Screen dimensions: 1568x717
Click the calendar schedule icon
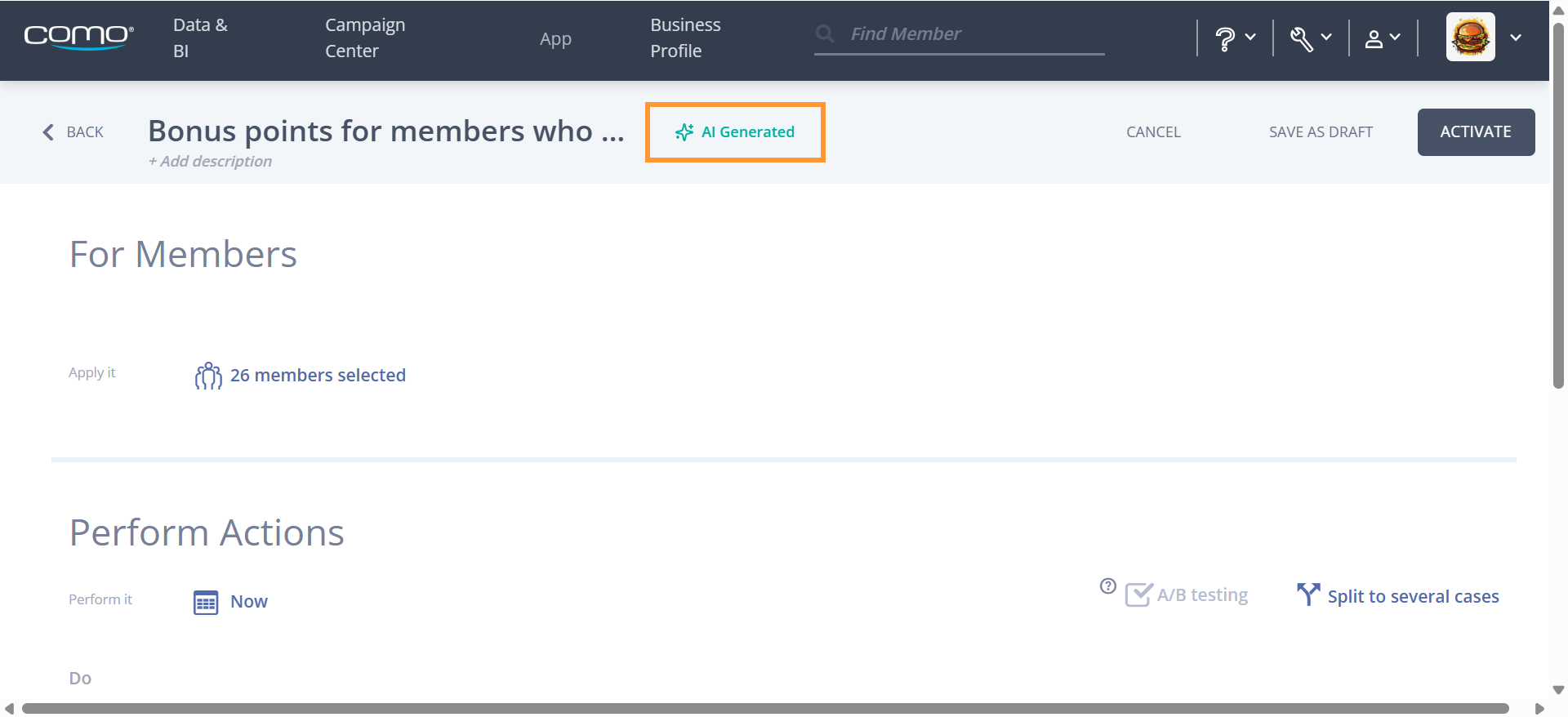(206, 603)
